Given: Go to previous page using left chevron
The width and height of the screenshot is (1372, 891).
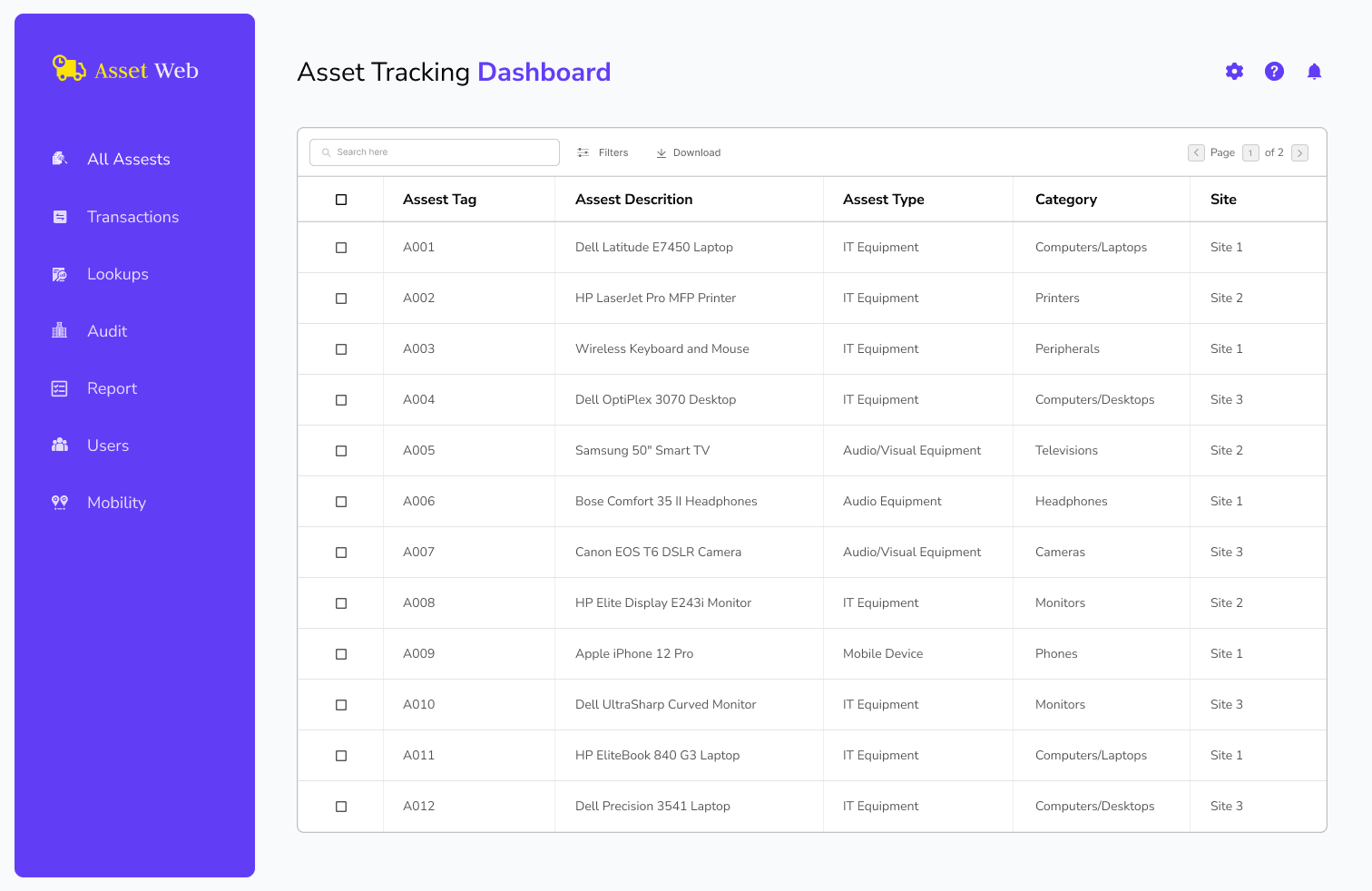Looking at the screenshot, I should click(x=1196, y=152).
